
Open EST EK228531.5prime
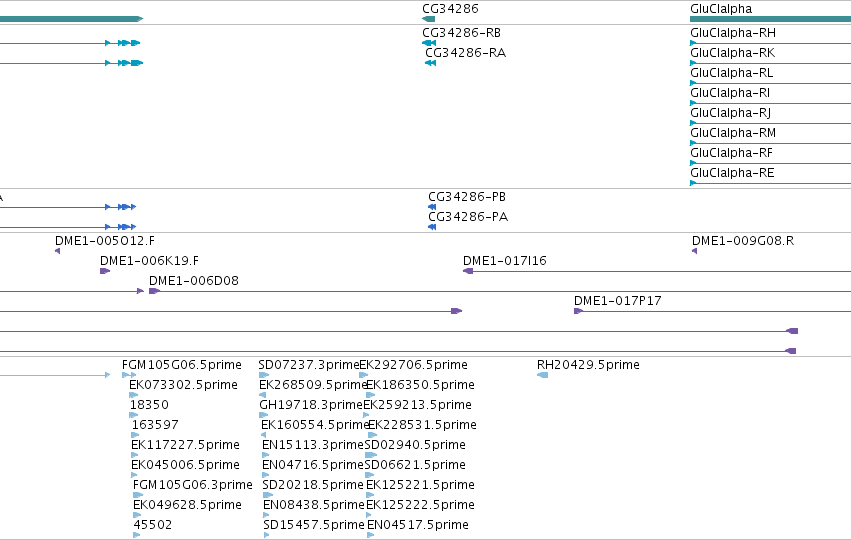422,425
